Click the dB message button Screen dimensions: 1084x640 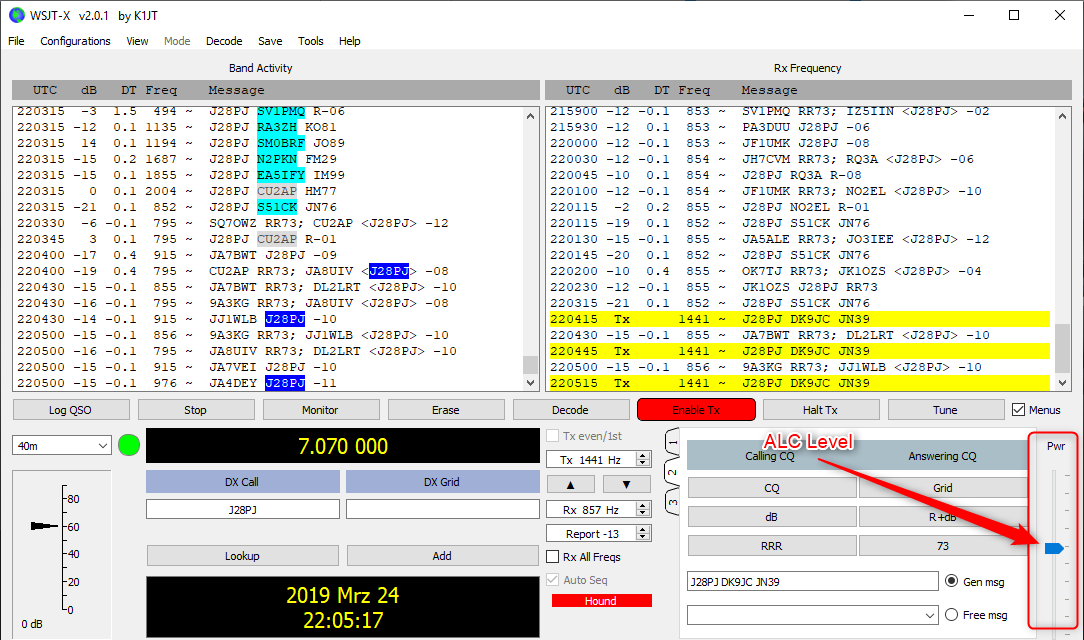click(772, 517)
